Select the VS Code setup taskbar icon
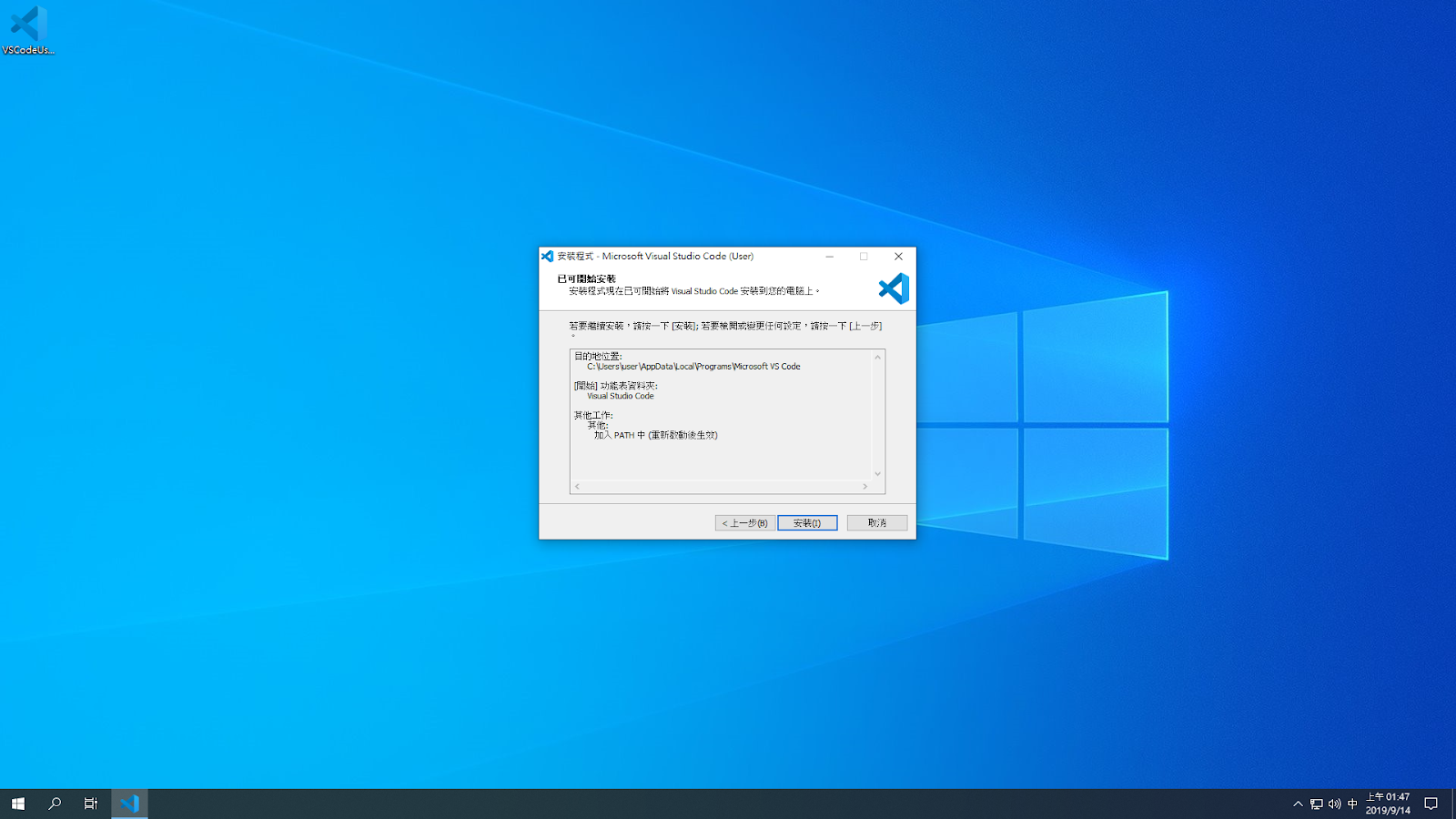The height and width of the screenshot is (819, 1456). click(129, 804)
